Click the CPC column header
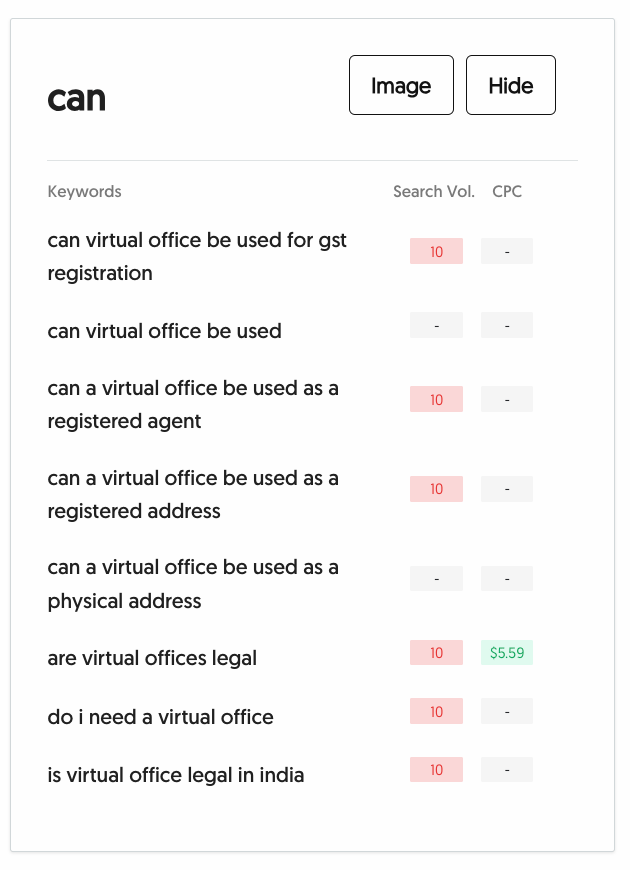This screenshot has width=630, height=870. 507,191
